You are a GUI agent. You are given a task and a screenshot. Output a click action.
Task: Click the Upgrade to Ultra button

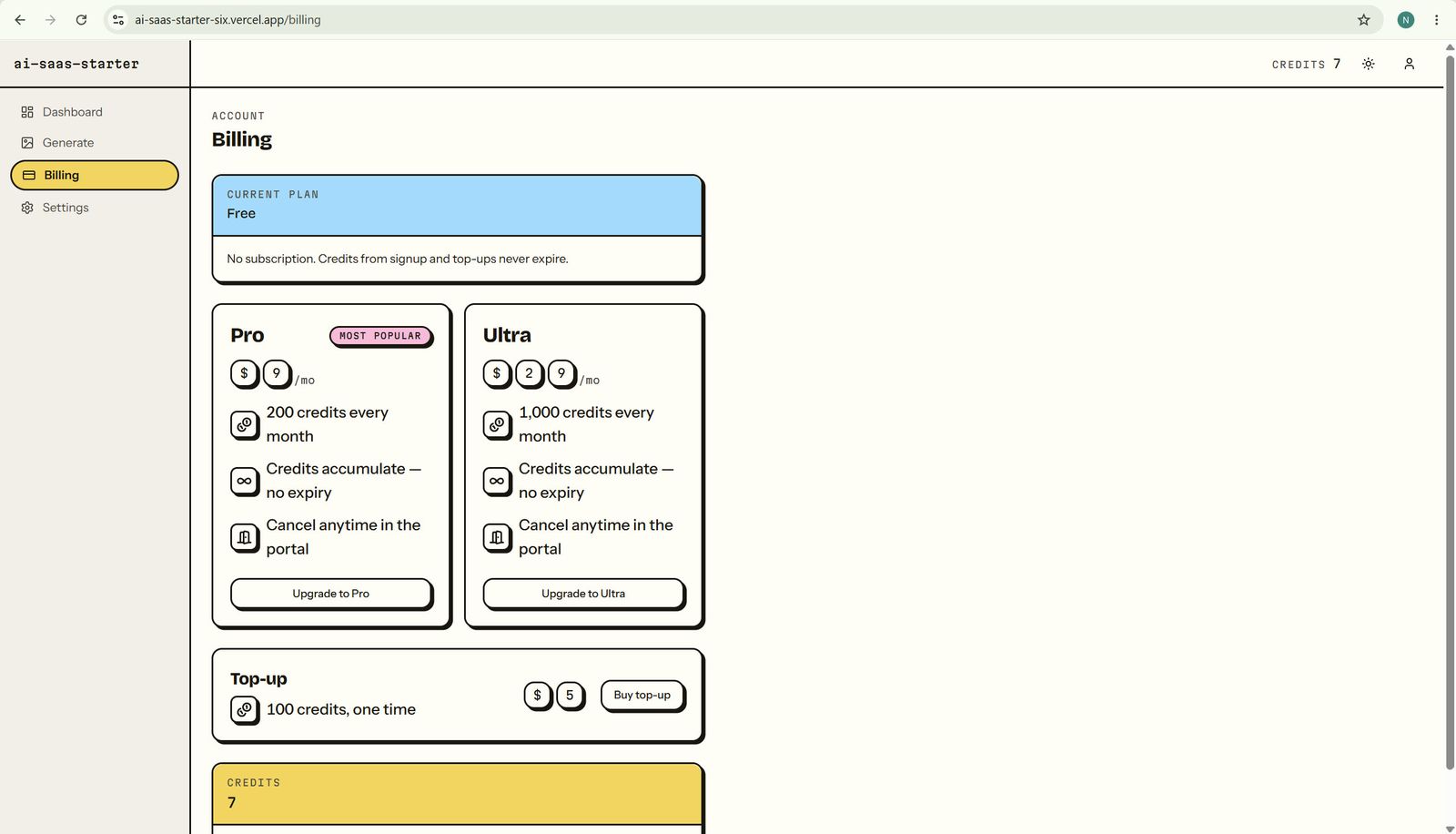(x=583, y=594)
